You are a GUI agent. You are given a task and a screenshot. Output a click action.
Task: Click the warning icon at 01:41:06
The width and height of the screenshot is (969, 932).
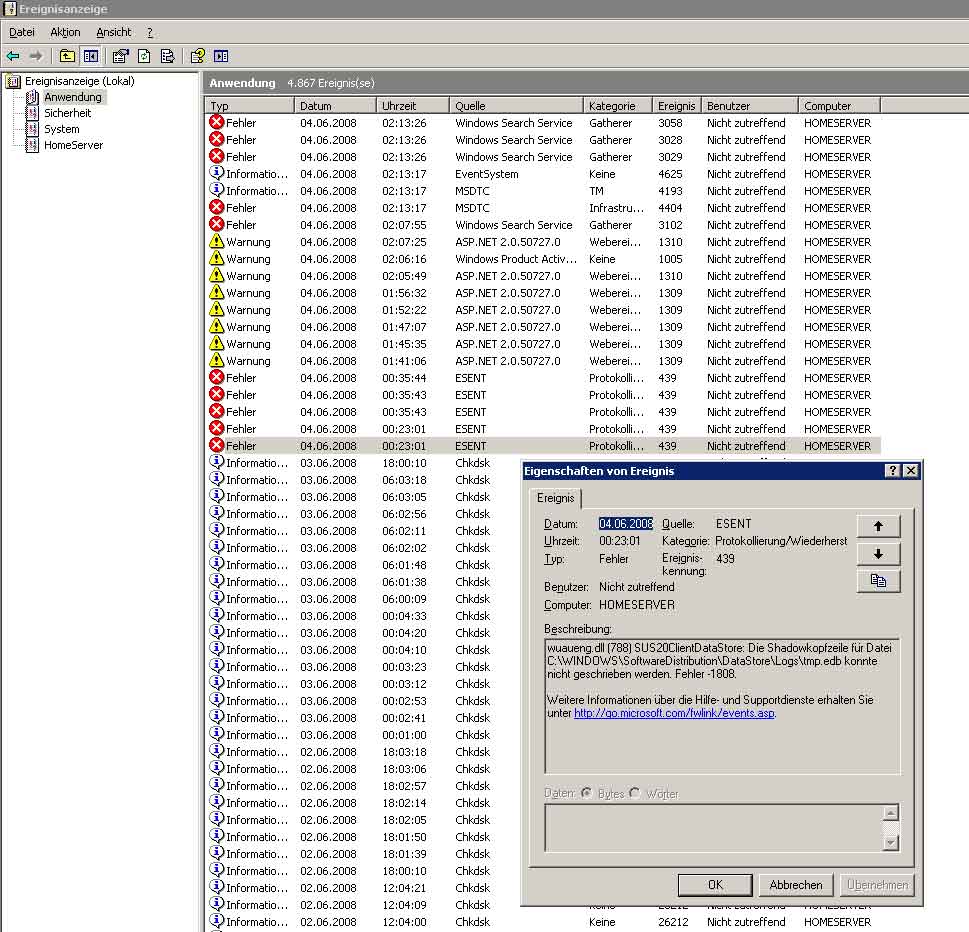point(216,360)
